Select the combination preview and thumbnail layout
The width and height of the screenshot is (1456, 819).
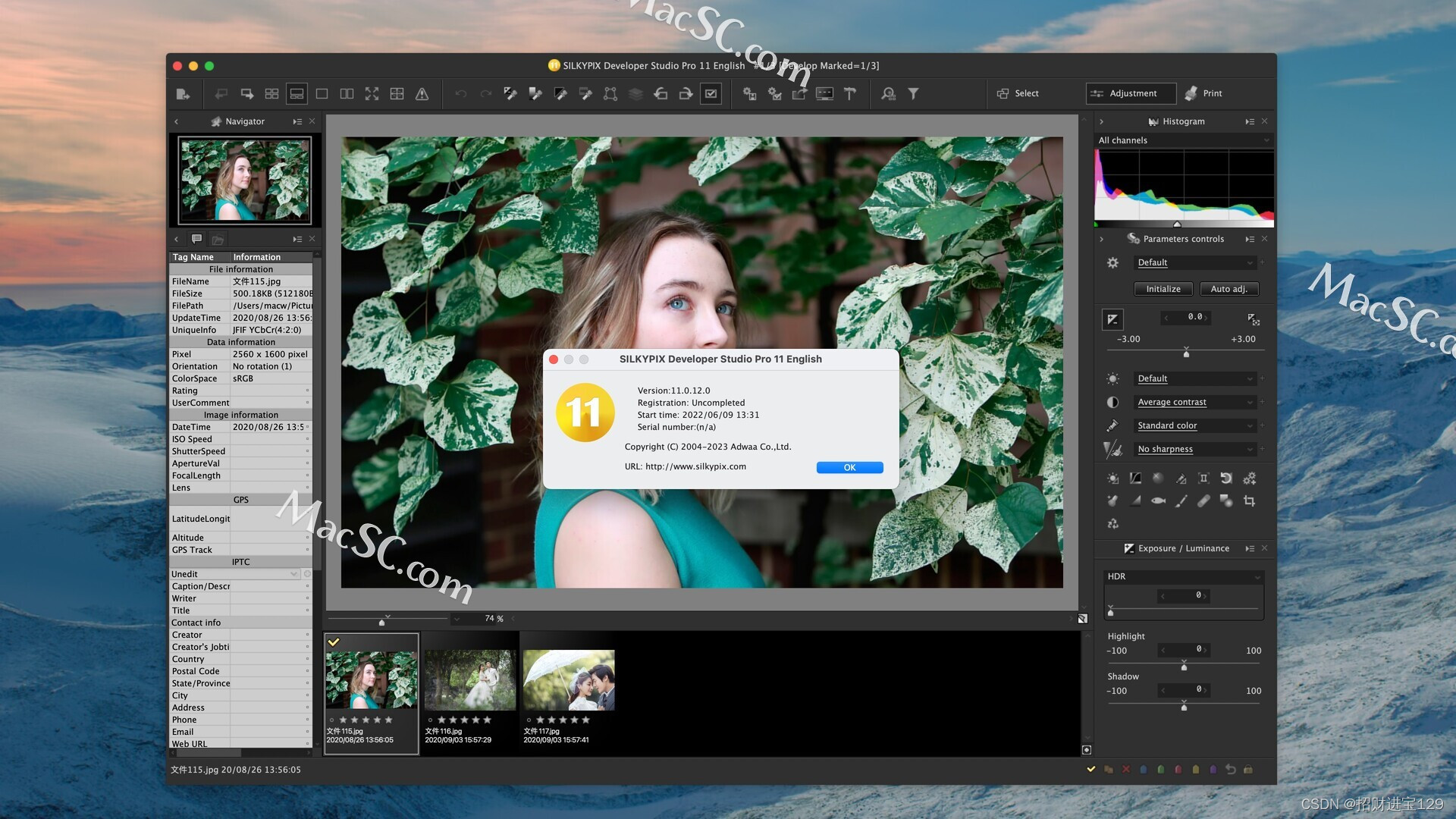[297, 94]
